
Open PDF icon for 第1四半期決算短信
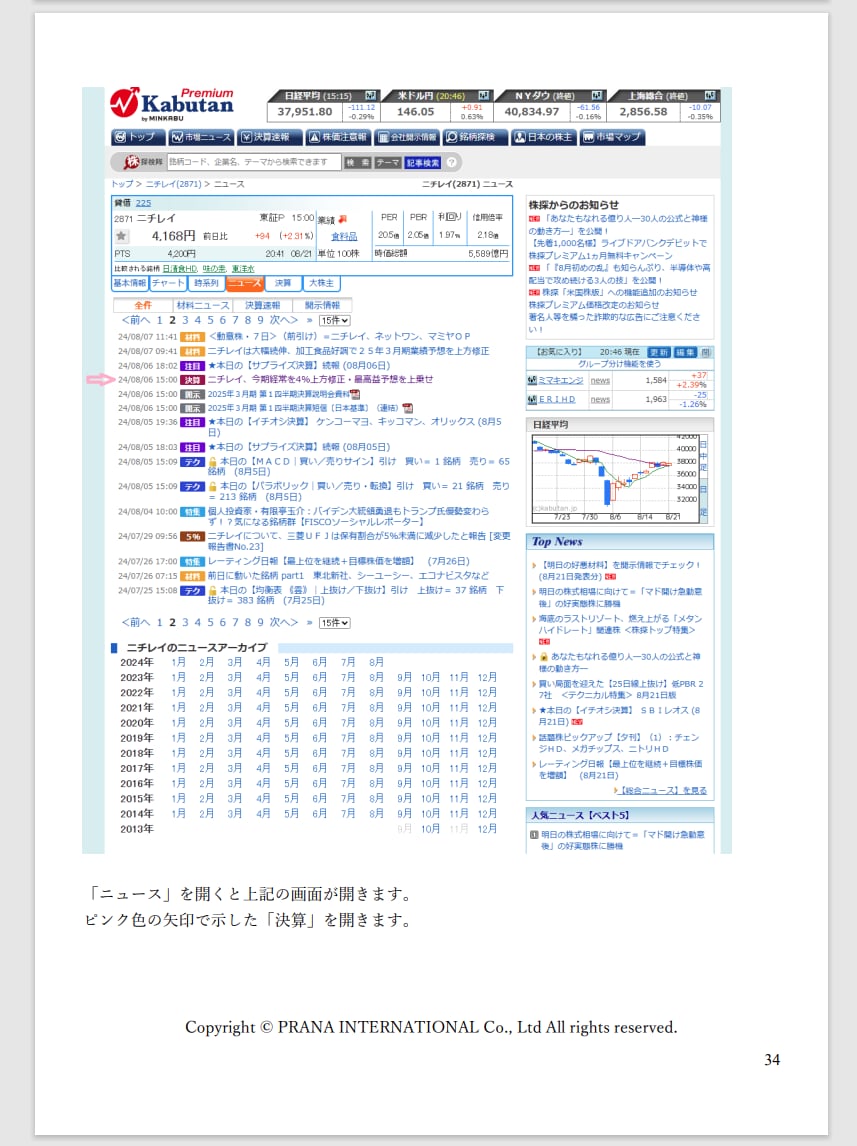(x=408, y=409)
